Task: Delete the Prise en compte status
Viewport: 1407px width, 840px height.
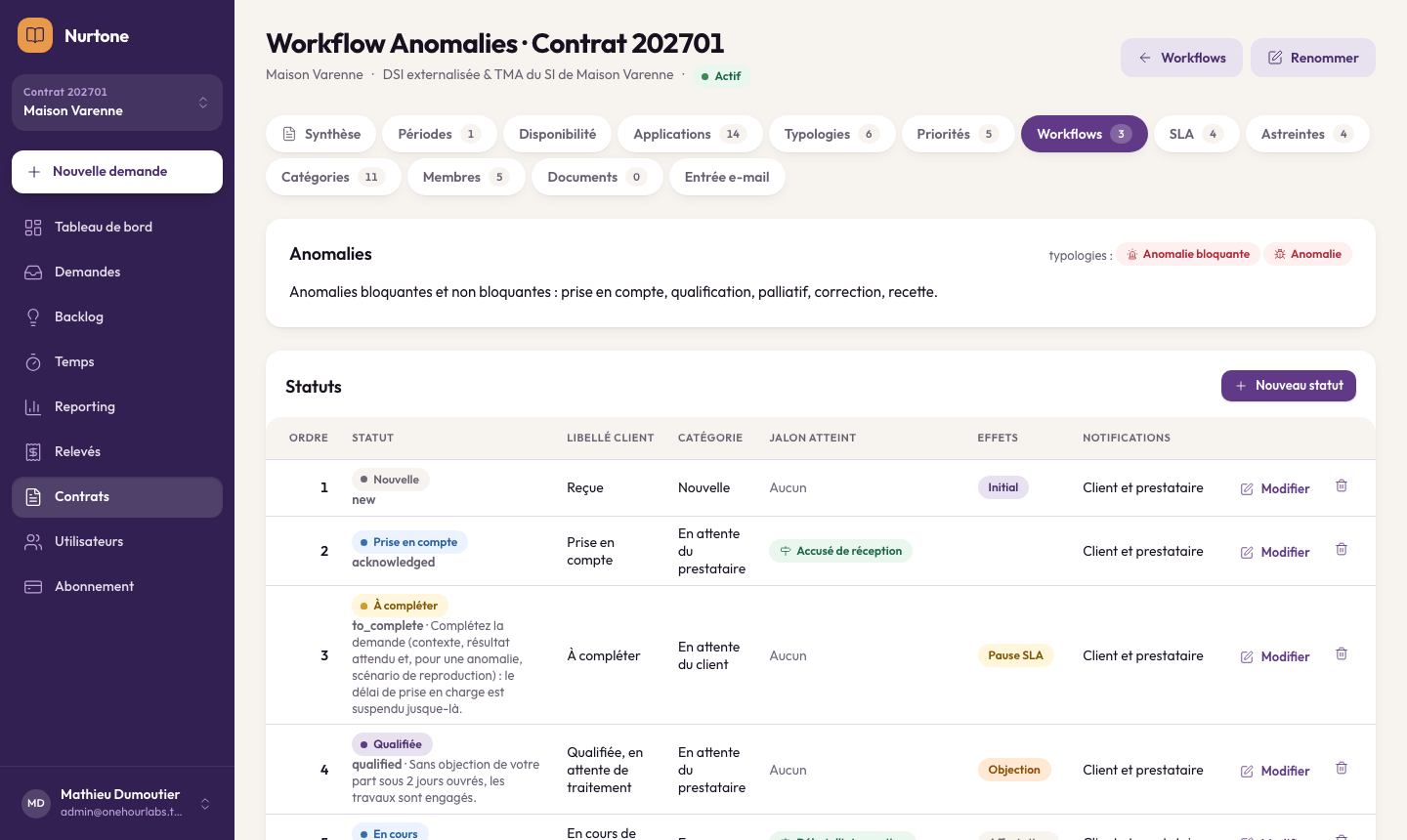Action: pos(1342,549)
